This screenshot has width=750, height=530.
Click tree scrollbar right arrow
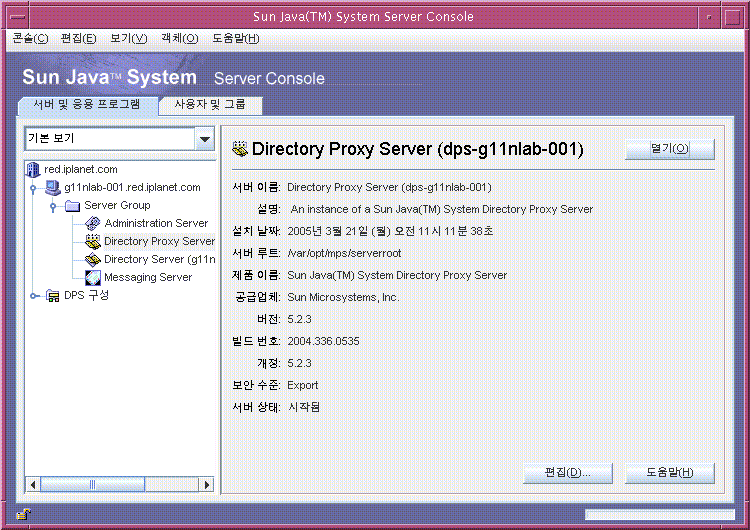[x=206, y=485]
